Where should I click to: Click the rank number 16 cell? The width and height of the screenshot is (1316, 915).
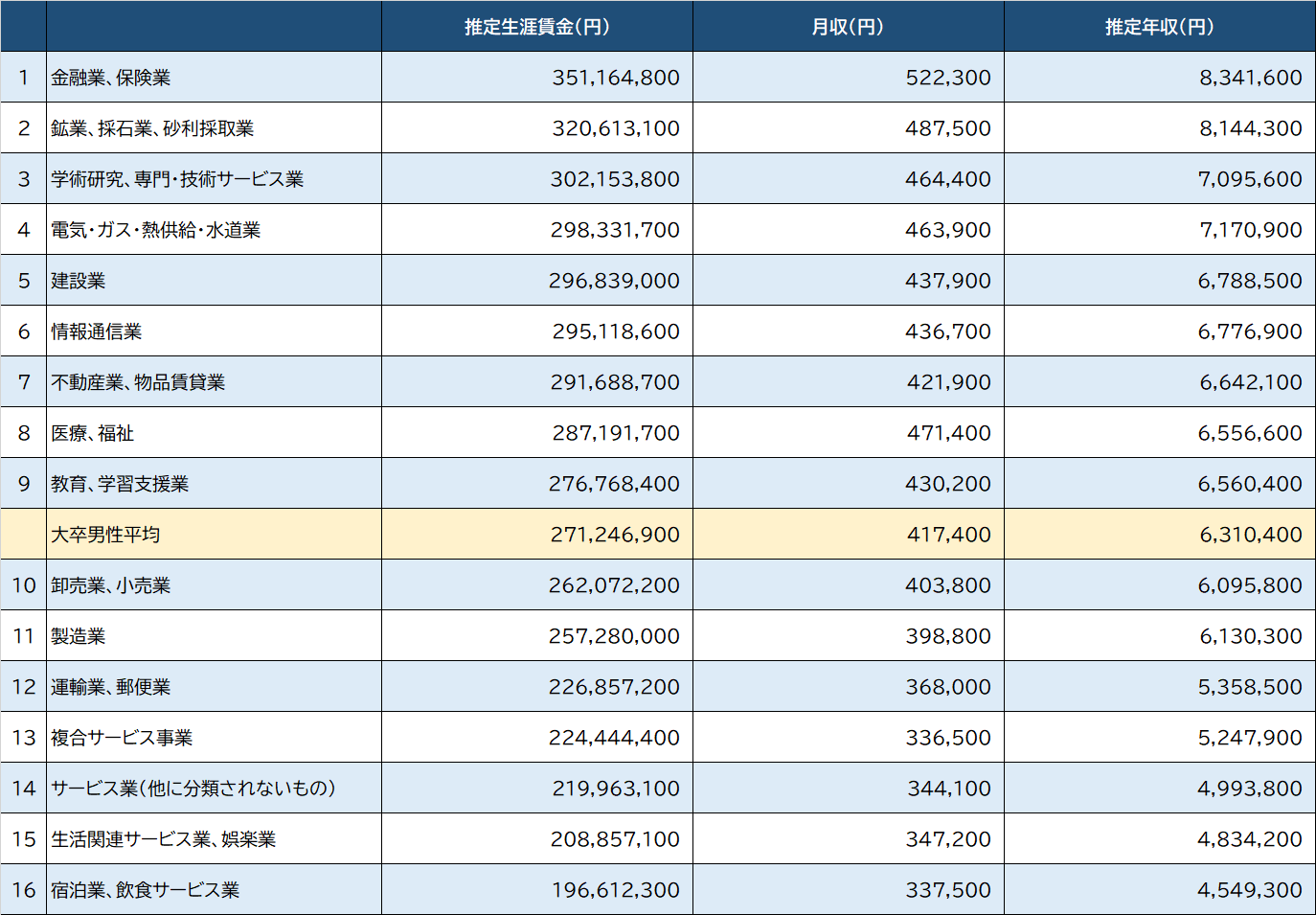pos(23,889)
